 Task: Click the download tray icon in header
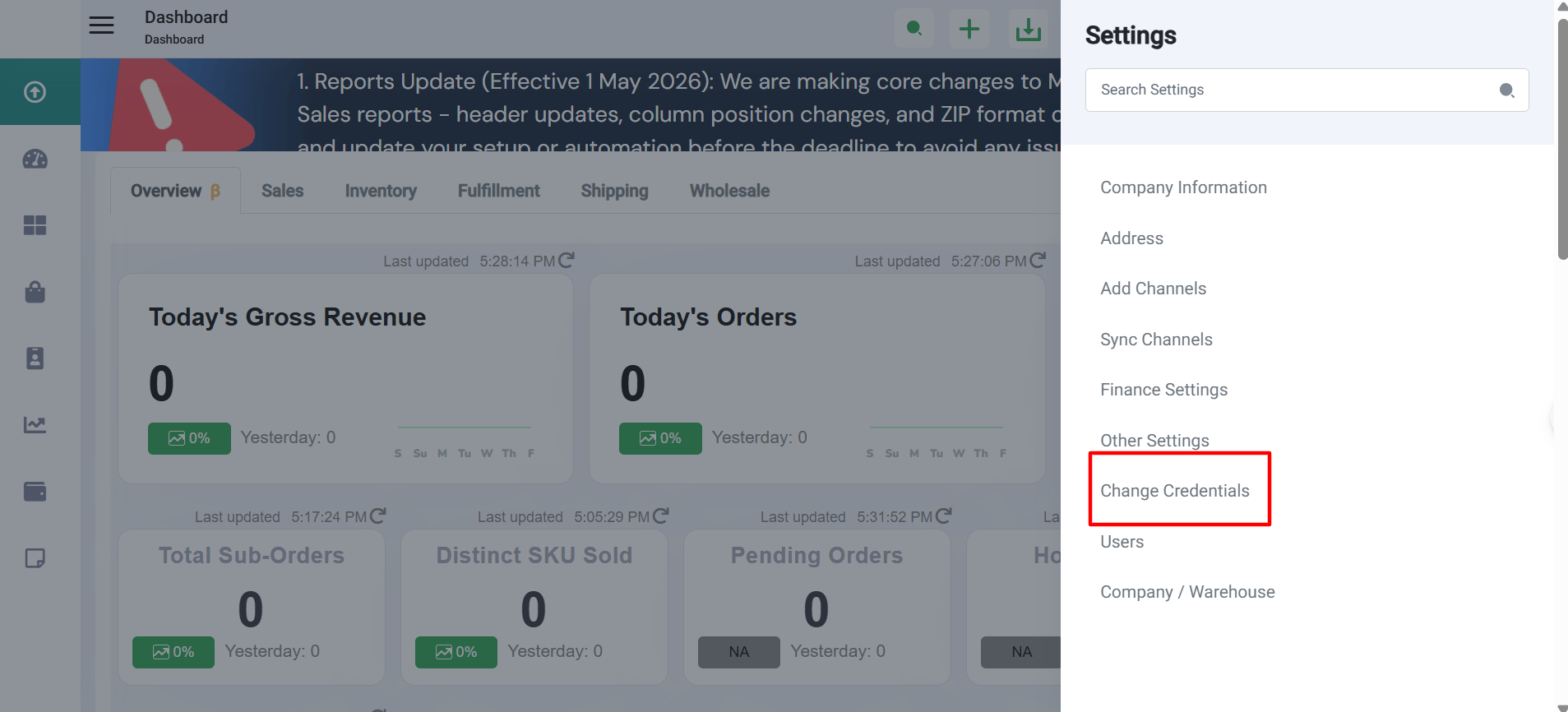pos(1028,29)
